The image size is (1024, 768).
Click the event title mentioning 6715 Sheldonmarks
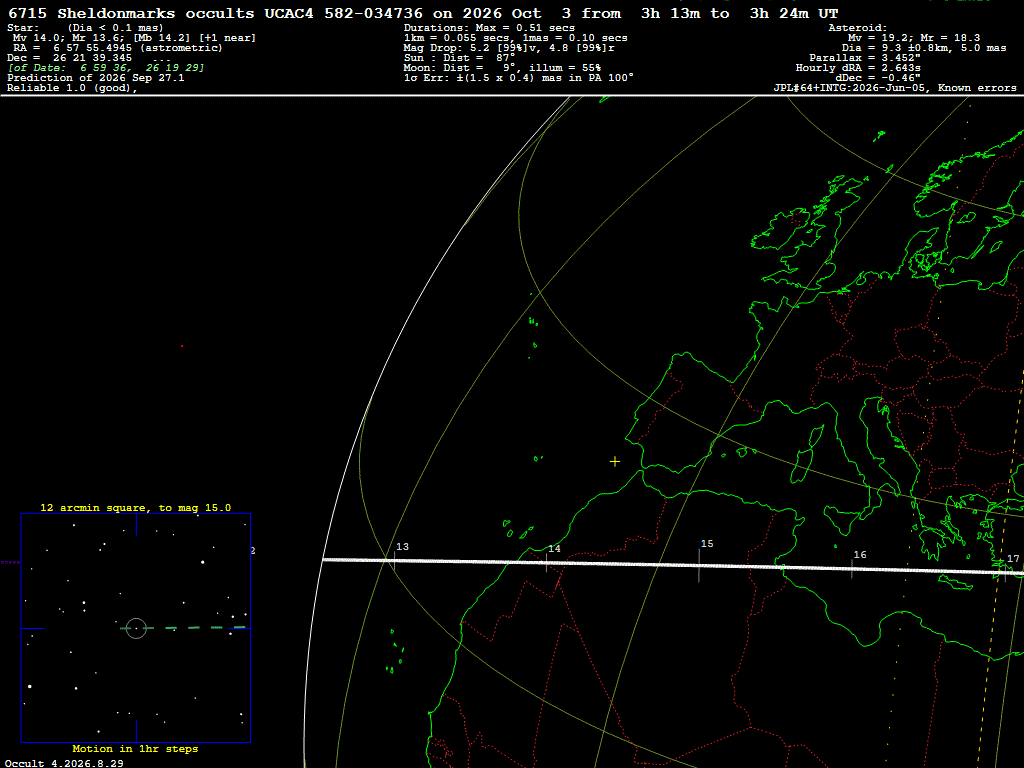coord(423,13)
